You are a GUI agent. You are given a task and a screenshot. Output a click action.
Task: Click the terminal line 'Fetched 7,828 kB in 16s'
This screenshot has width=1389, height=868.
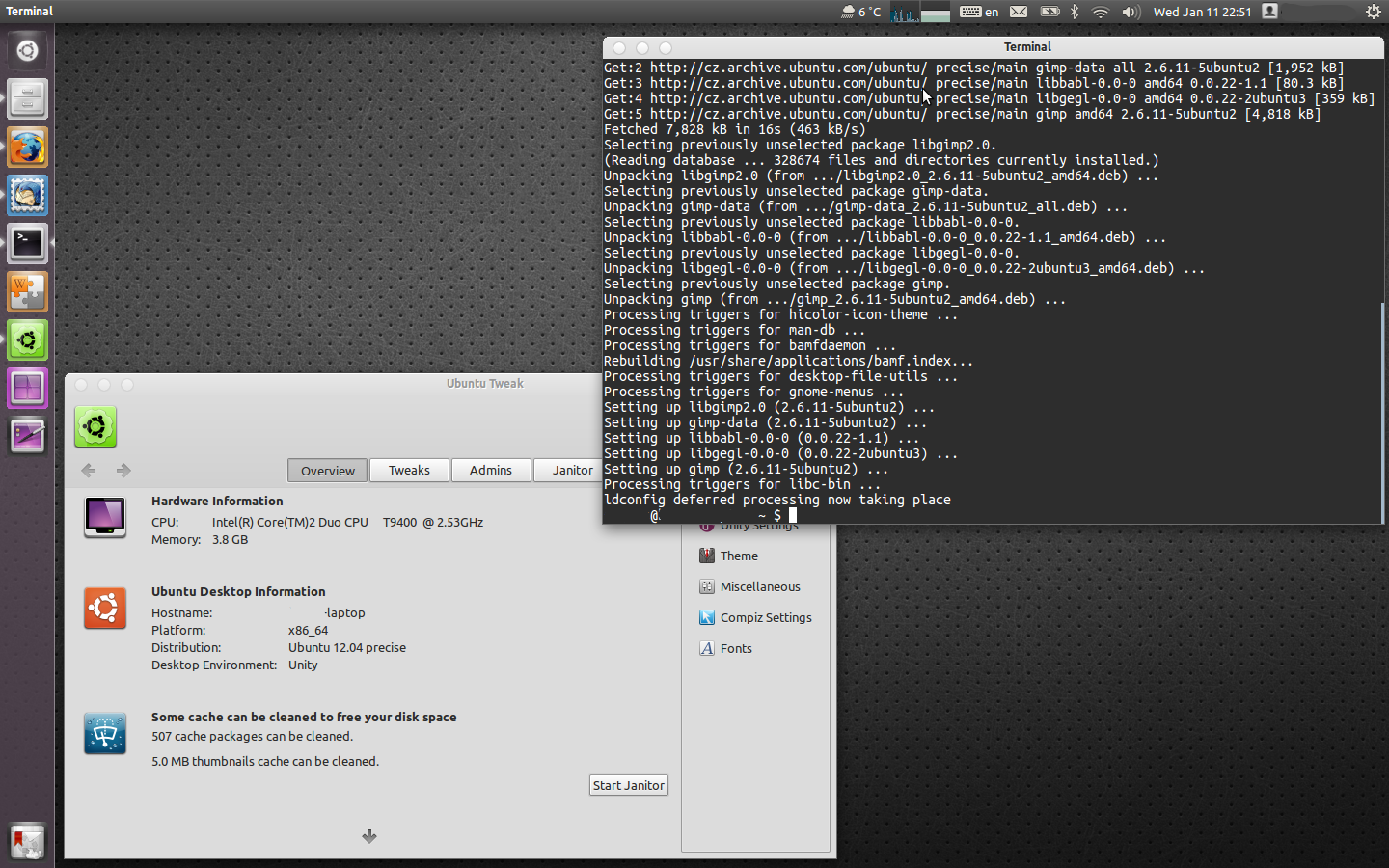(735, 129)
